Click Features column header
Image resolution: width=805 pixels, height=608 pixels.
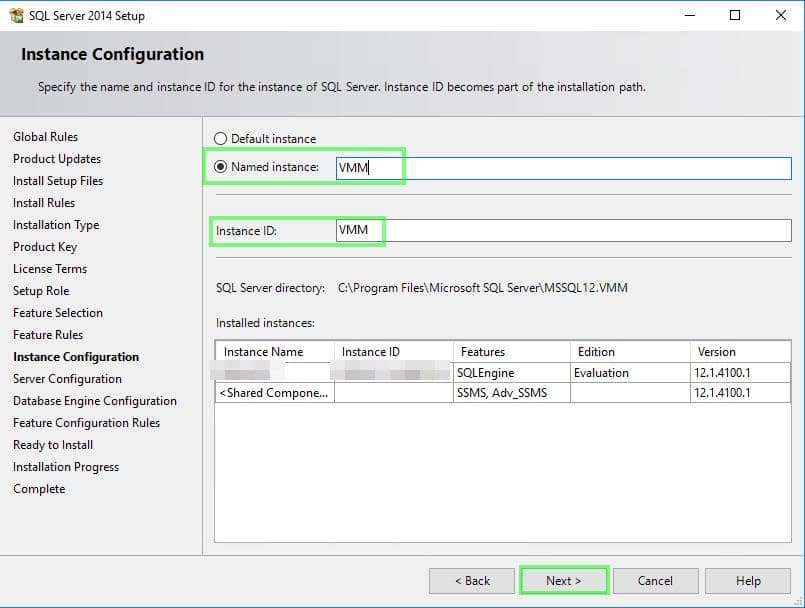pyautogui.click(x=512, y=352)
